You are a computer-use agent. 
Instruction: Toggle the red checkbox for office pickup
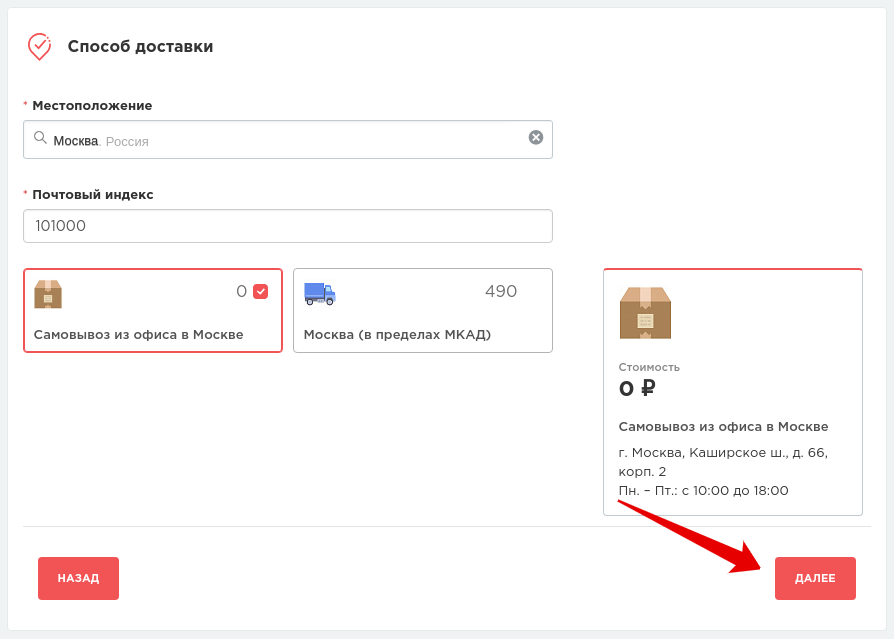261,292
